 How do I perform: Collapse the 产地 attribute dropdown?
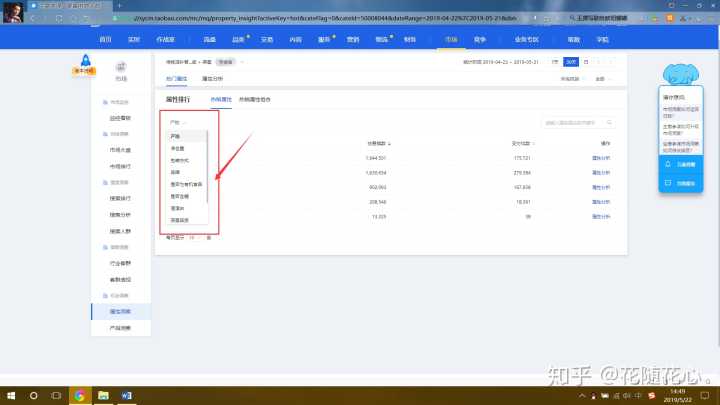[x=178, y=123]
